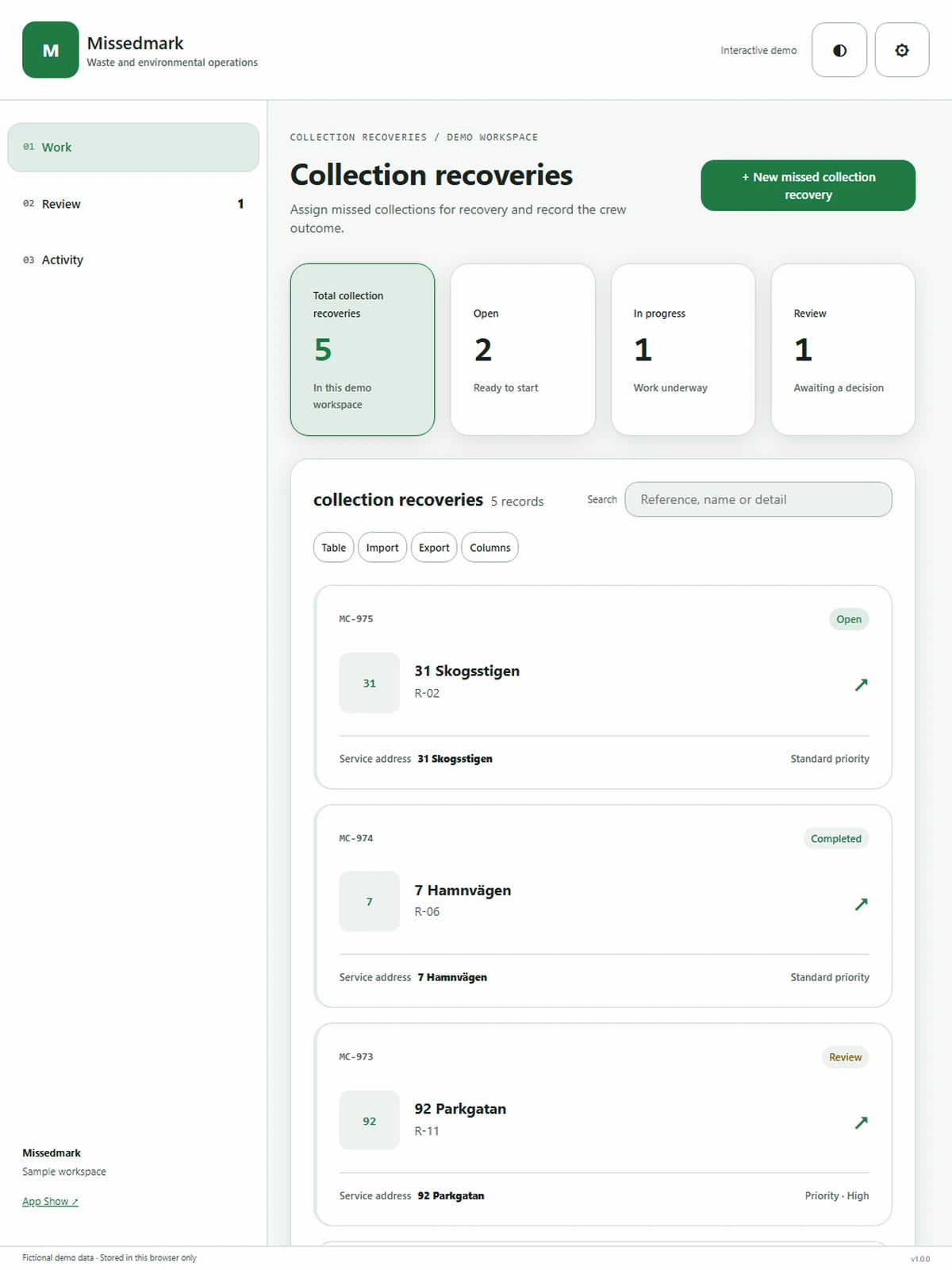Click the MC-974 reference code

pyautogui.click(x=356, y=838)
